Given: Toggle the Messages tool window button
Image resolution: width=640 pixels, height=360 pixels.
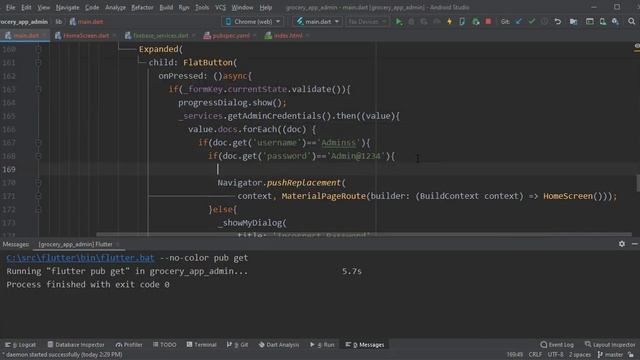Looking at the screenshot, I should point(364,345).
